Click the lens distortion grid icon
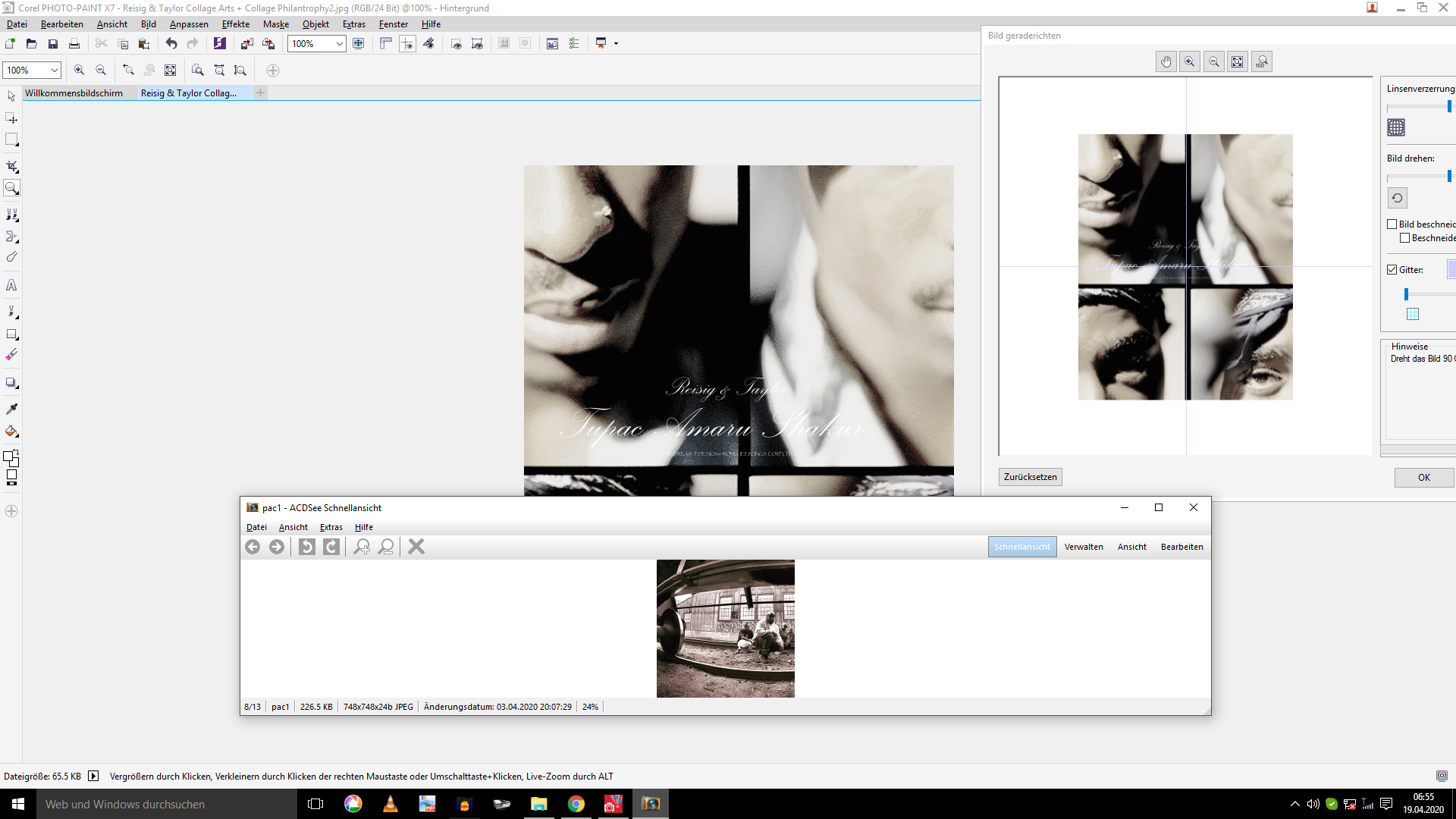Image resolution: width=1456 pixels, height=819 pixels. (x=1396, y=127)
